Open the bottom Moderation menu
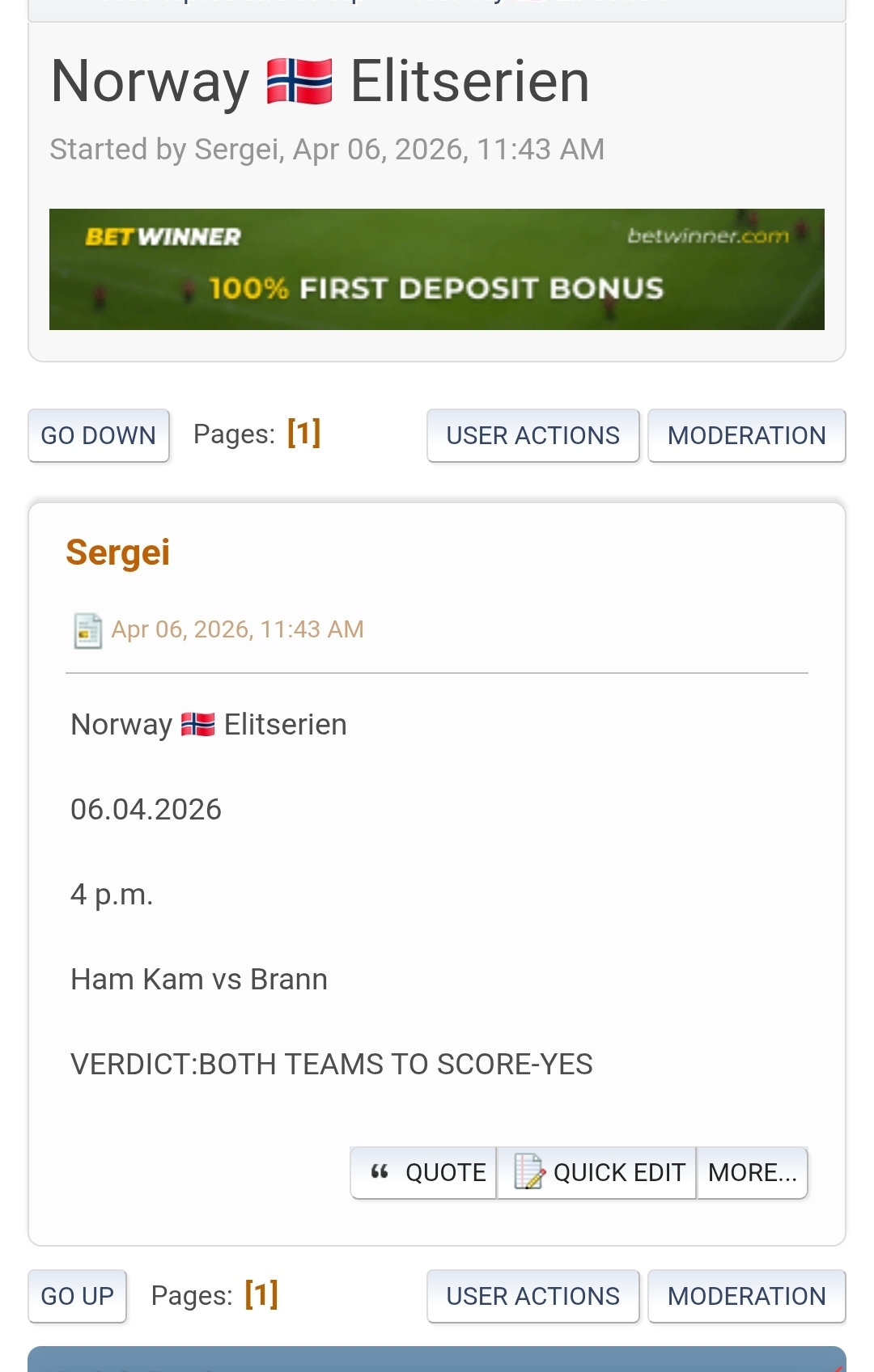The height and width of the screenshot is (1372, 874). (746, 1296)
